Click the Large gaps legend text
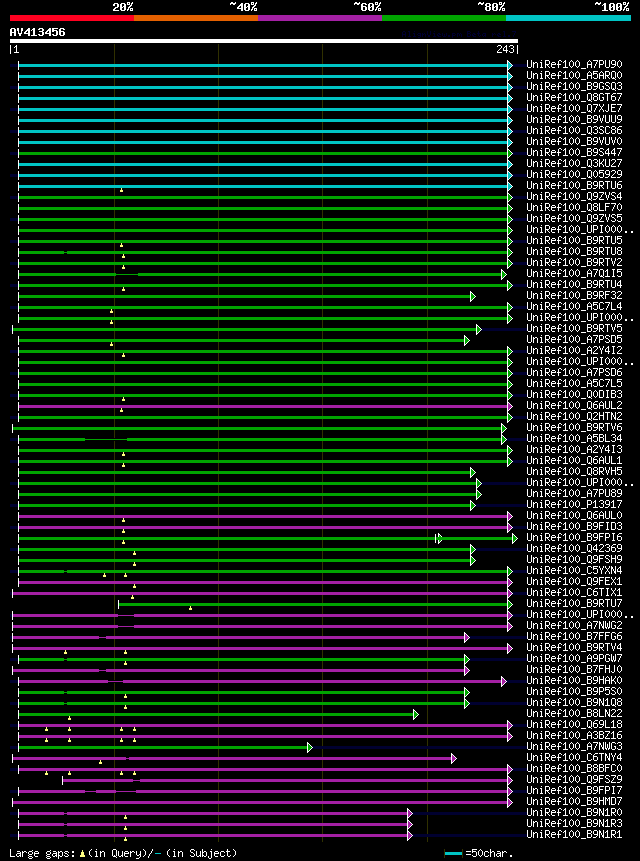Screen dimensions: 640x861 coord(123,853)
